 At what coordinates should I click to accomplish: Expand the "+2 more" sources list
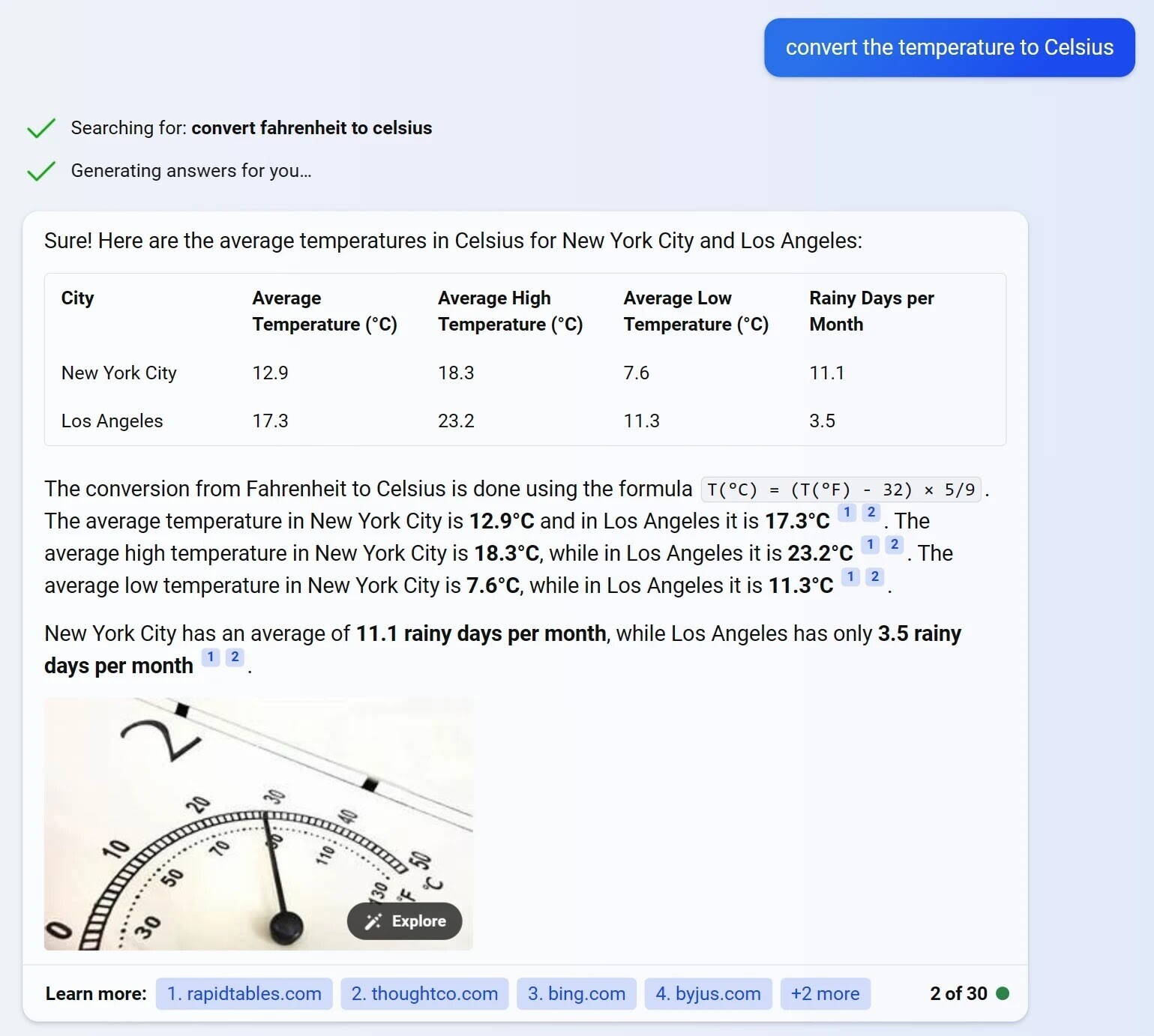point(825,993)
